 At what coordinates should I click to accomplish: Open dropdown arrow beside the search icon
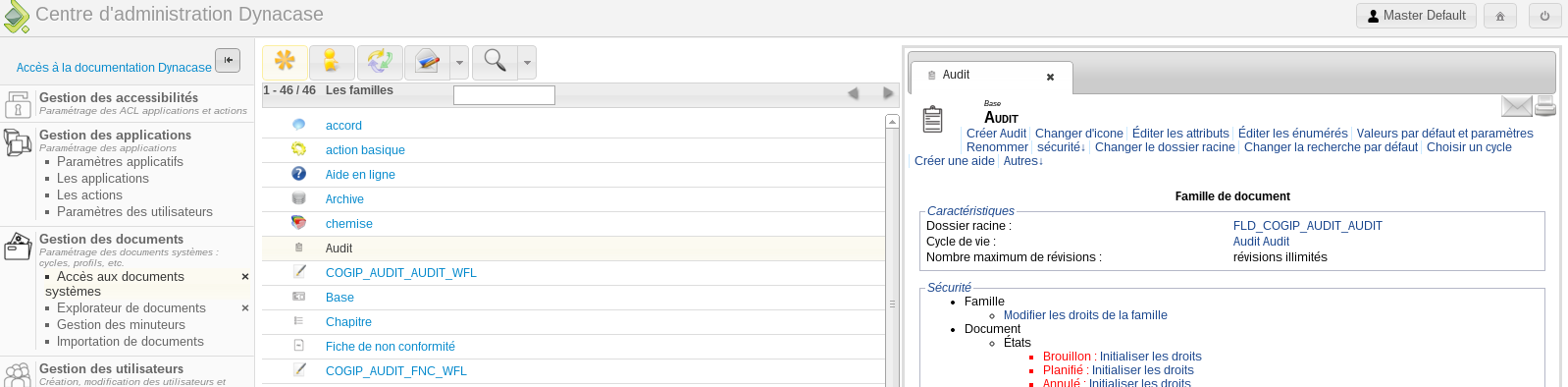tap(527, 62)
